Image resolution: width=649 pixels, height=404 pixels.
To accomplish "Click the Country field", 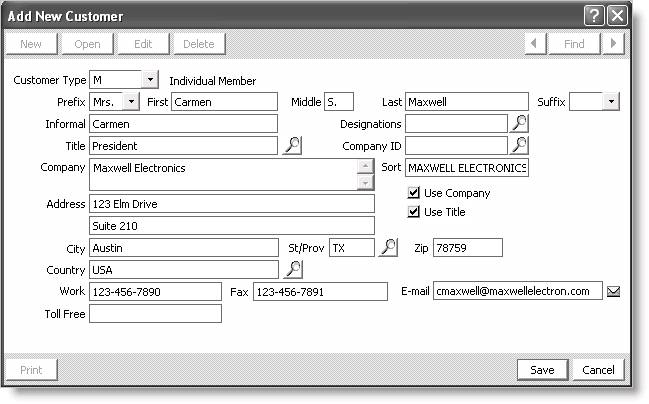I will click(x=184, y=269).
